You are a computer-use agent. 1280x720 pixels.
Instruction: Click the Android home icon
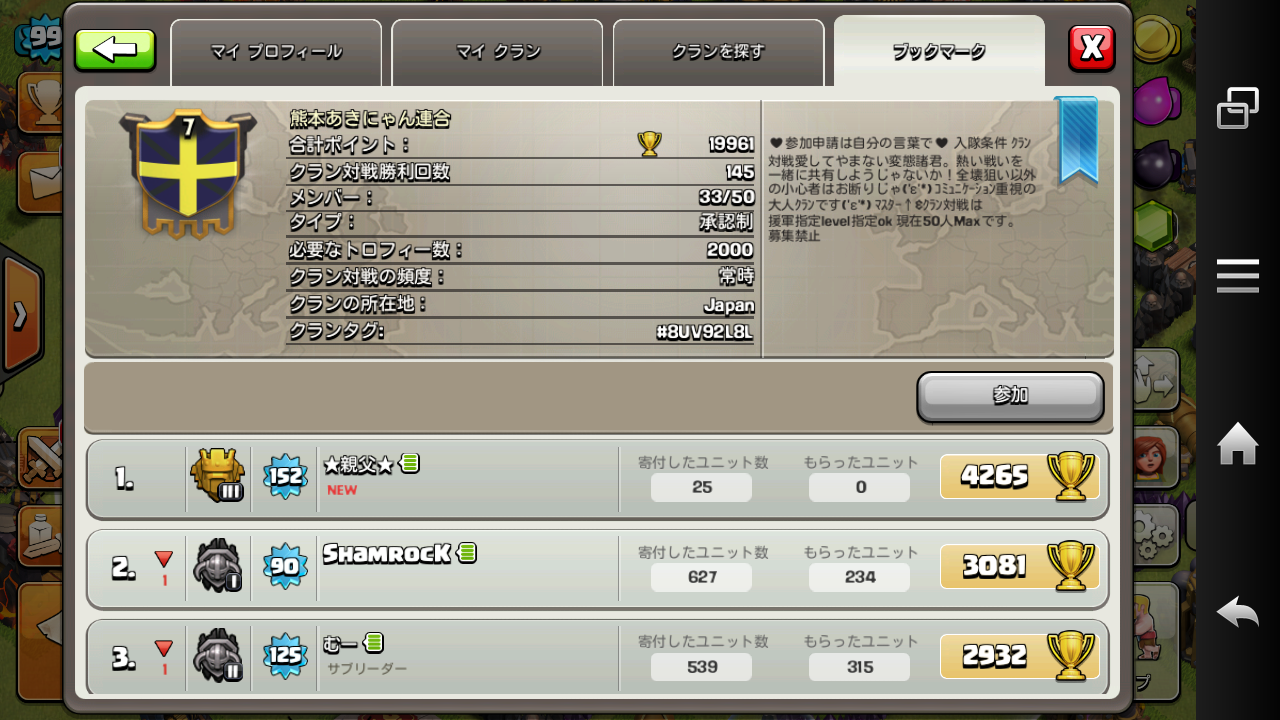tap(1237, 444)
